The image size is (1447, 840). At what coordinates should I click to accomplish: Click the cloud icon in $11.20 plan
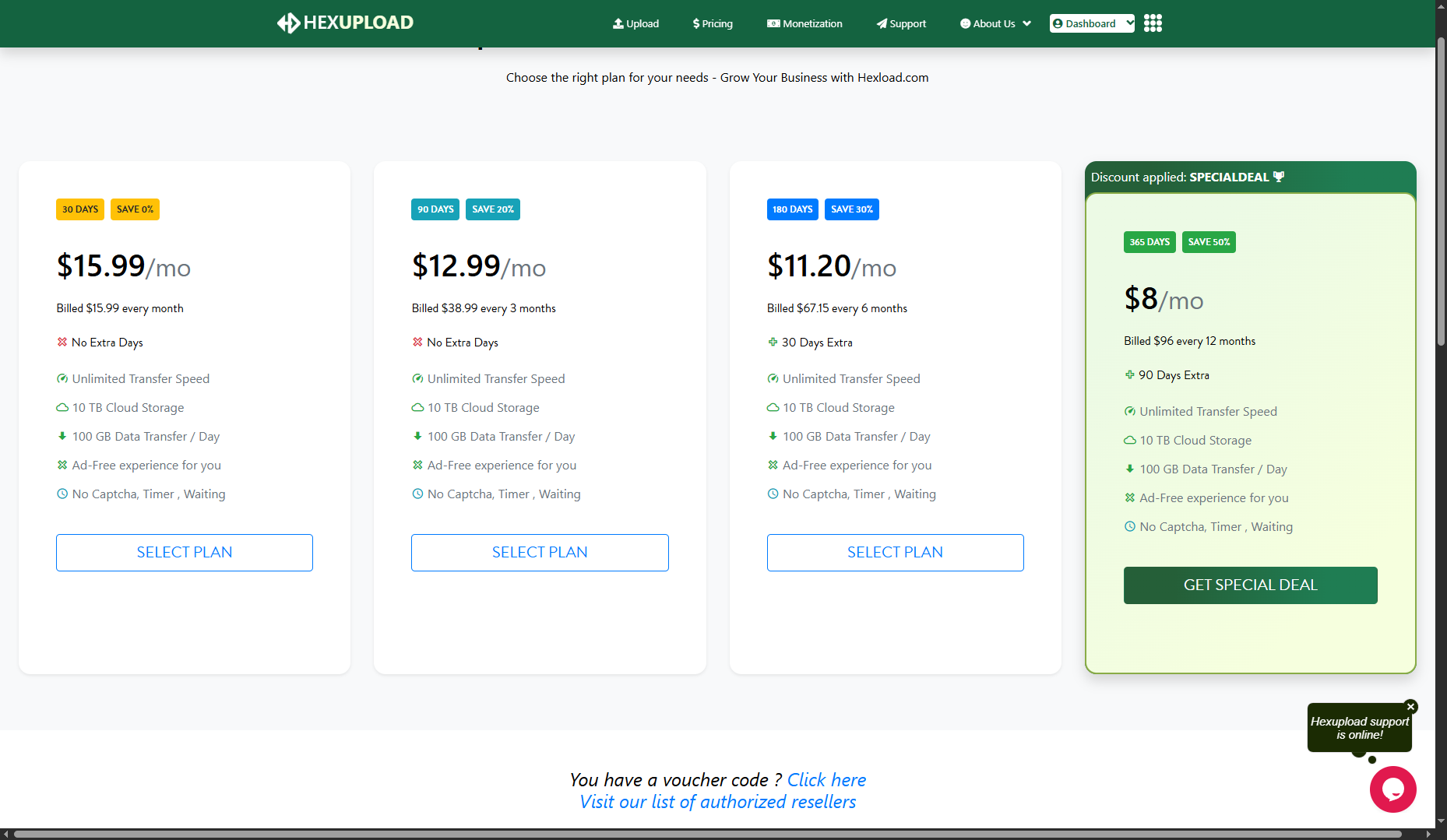point(773,407)
